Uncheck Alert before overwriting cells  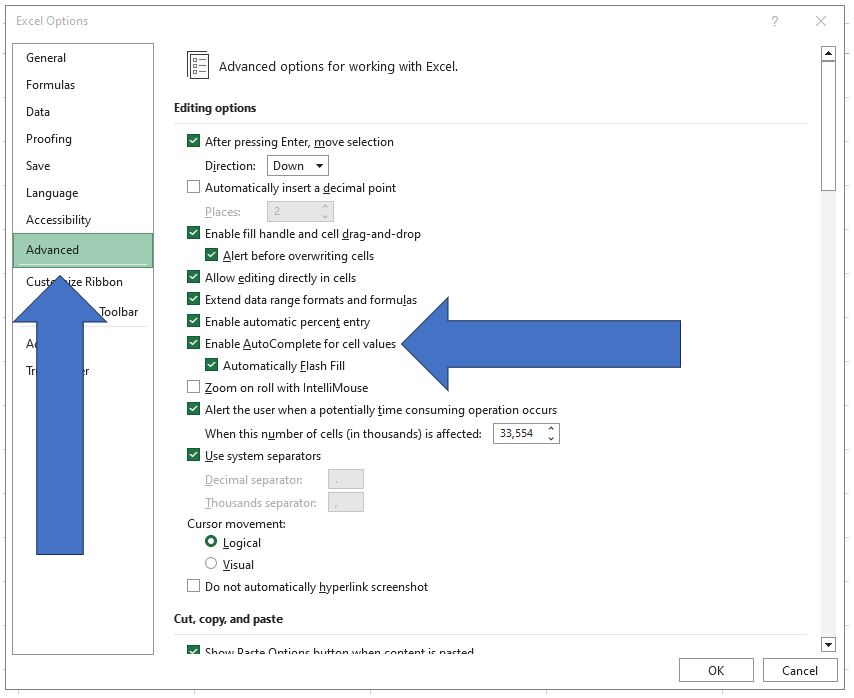point(211,256)
